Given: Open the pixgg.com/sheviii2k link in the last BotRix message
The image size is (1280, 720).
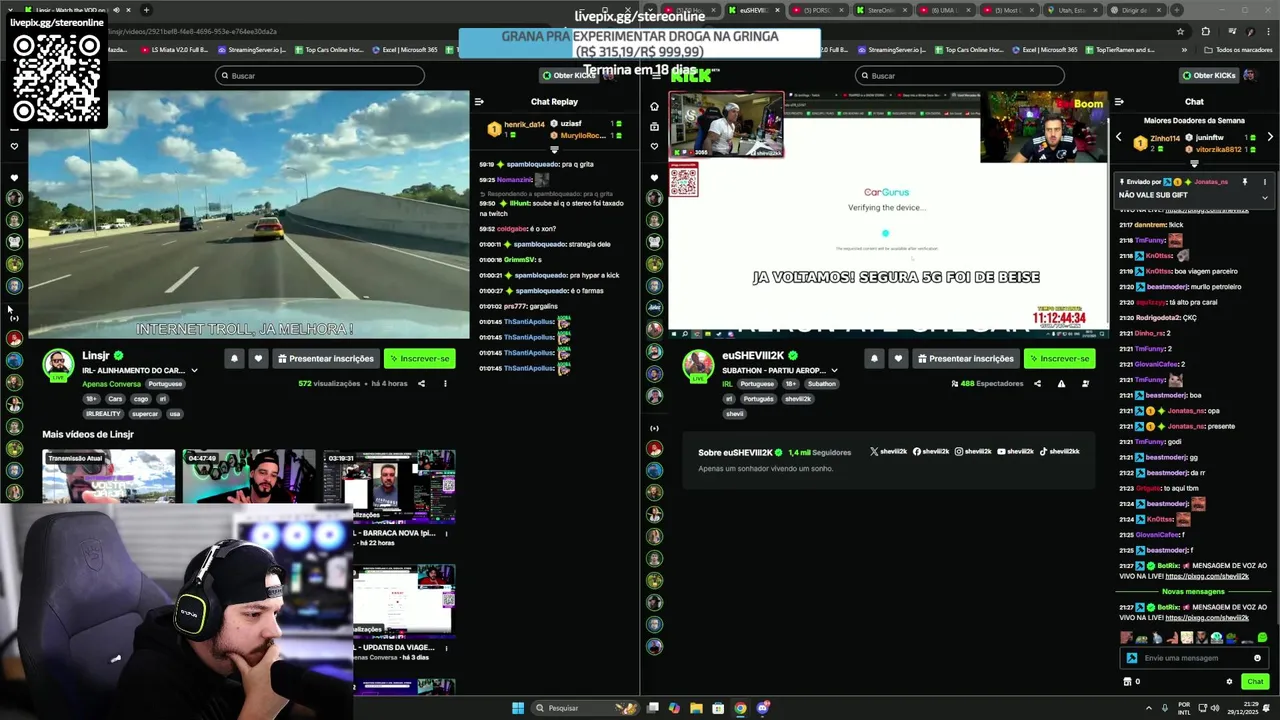Looking at the screenshot, I should pos(1207,618).
